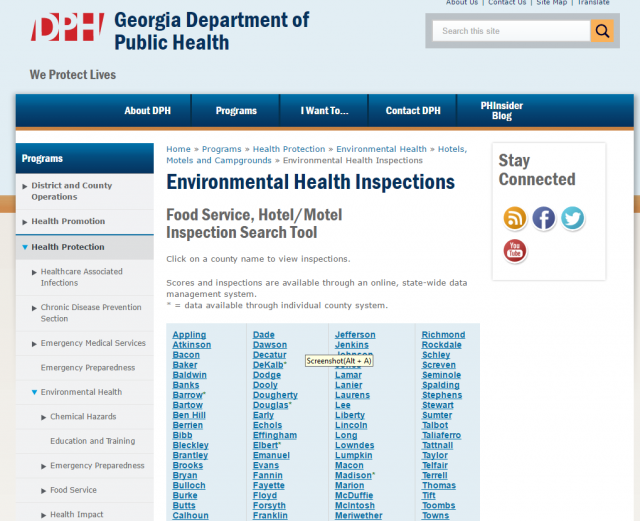This screenshot has height=521, width=640.
Task: Select Dougherty county link
Action: (275, 395)
